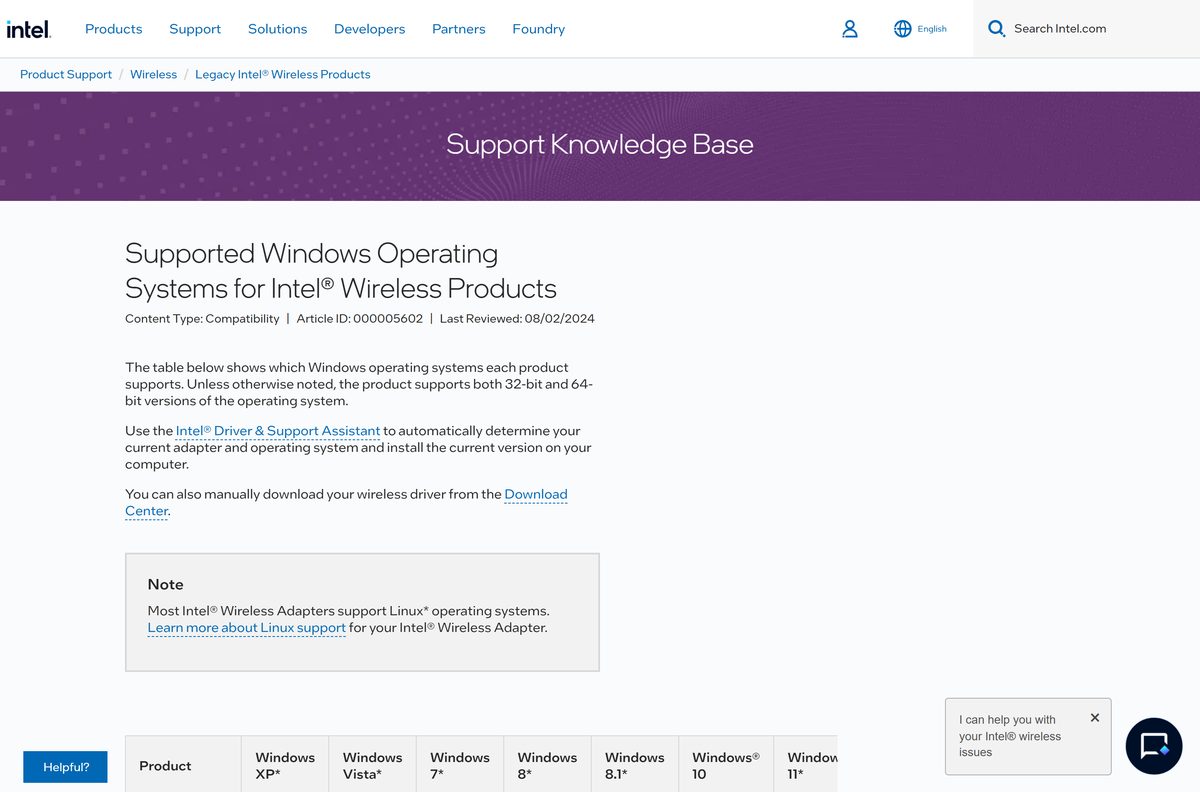Click the Intel logo
The width and height of the screenshot is (1200, 792).
pyautogui.click(x=28, y=29)
